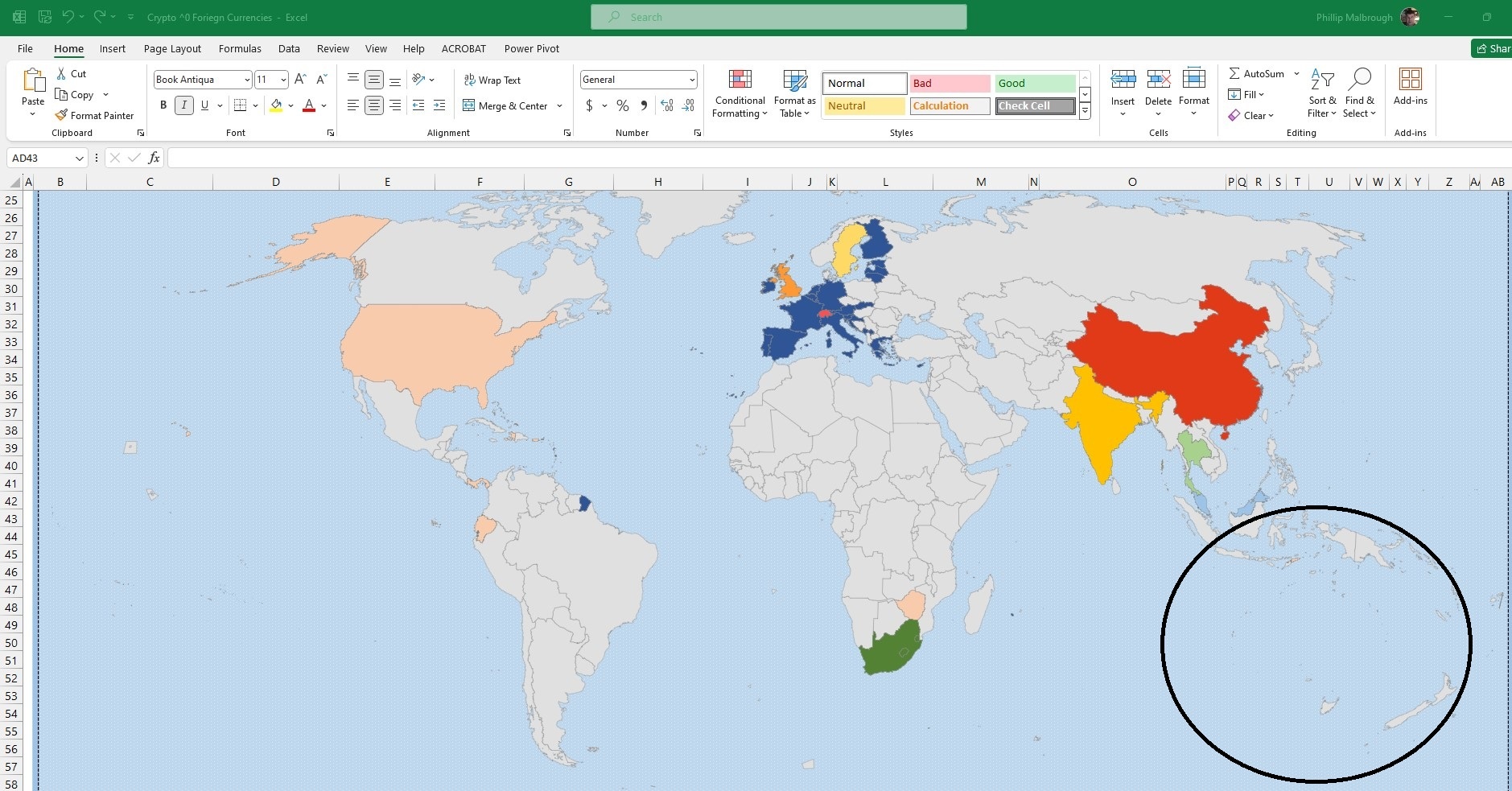The width and height of the screenshot is (1512, 791).
Task: Open the font size dropdown
Action: point(283,80)
